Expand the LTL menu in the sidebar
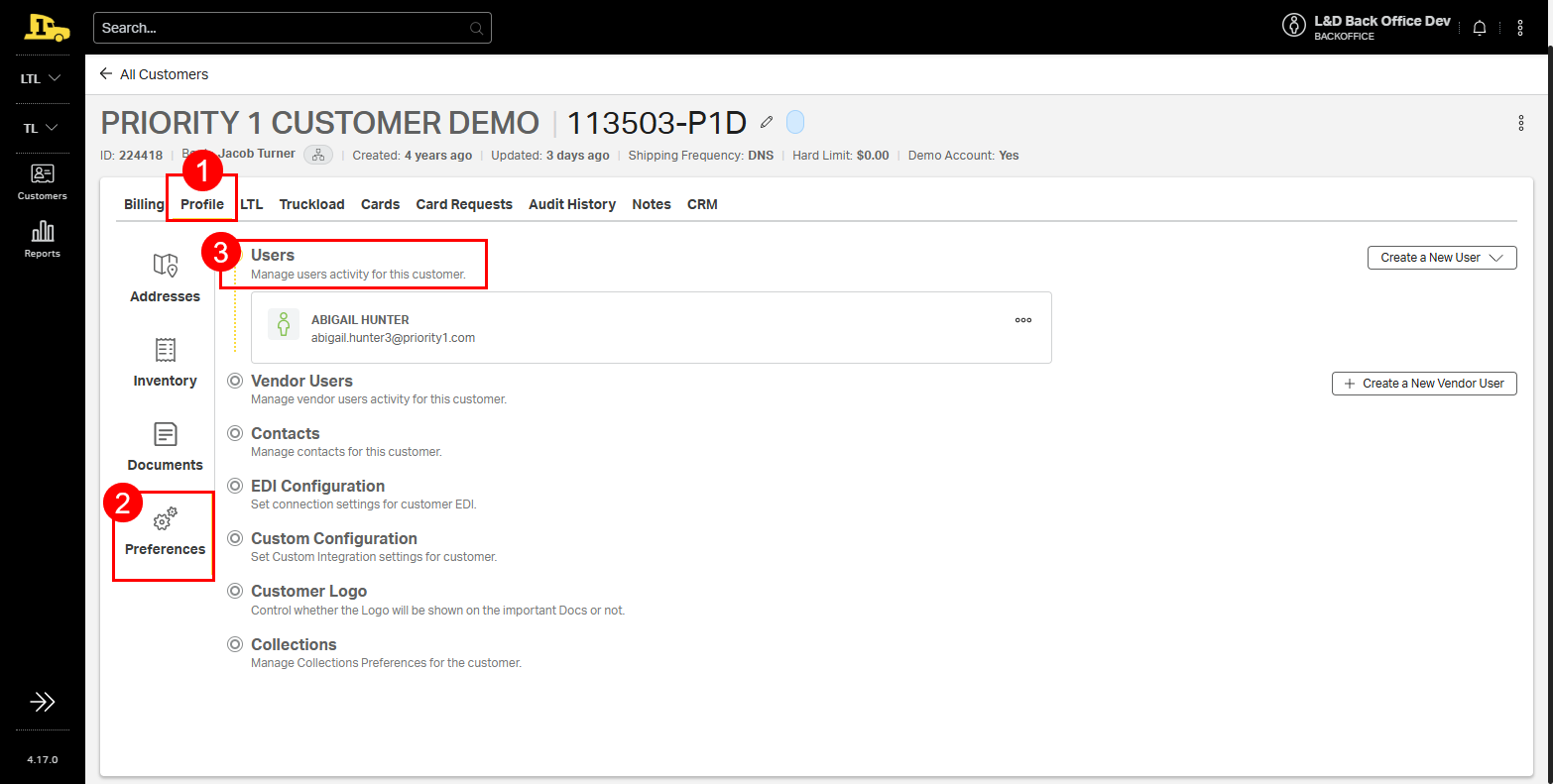 tap(42, 78)
